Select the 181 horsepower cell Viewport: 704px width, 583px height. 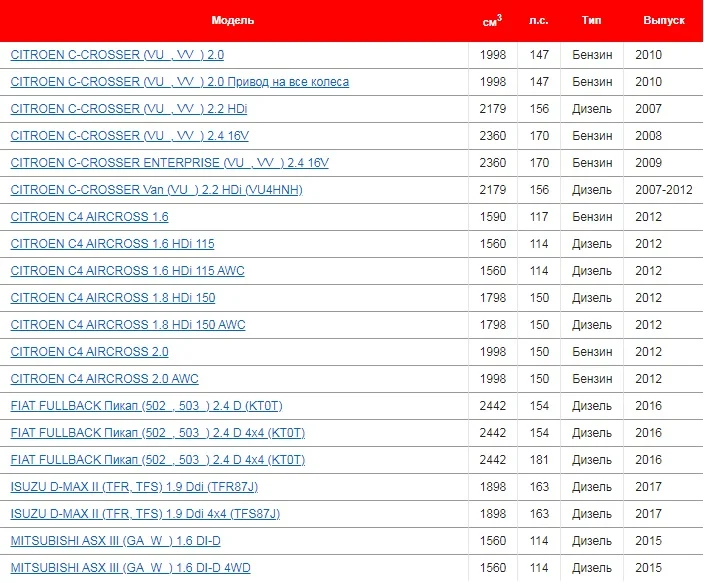(x=539, y=459)
